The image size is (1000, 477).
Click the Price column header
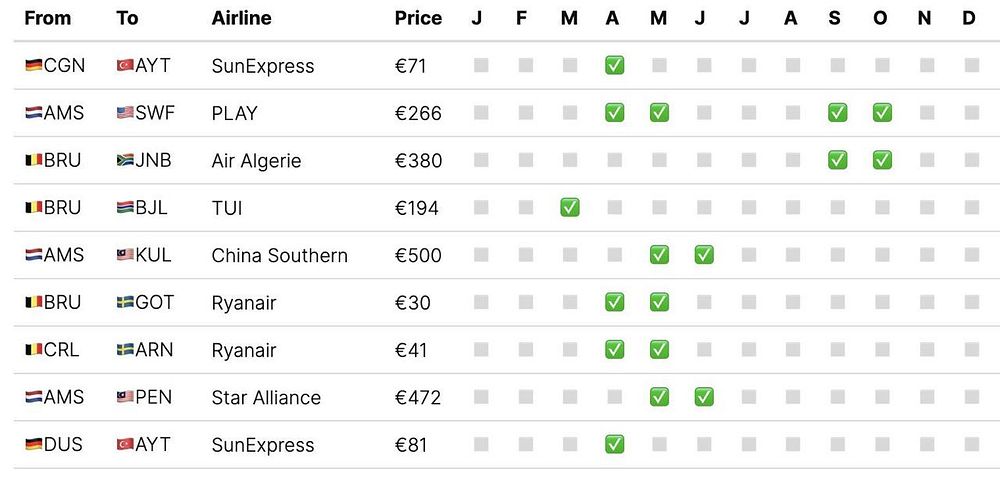click(x=418, y=18)
